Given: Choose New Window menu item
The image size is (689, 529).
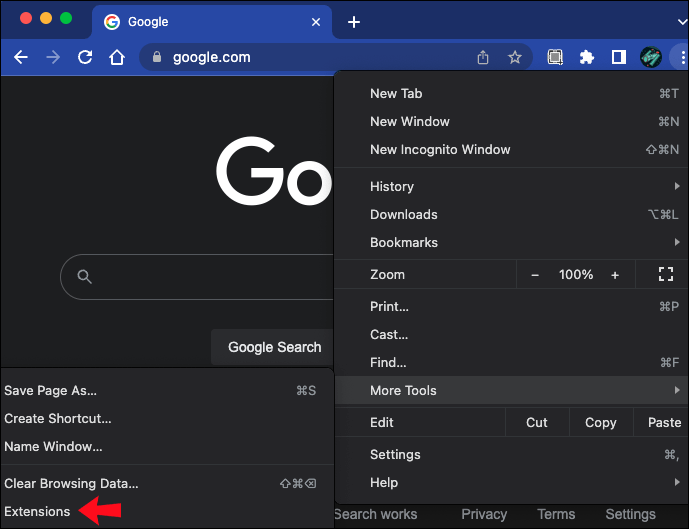Looking at the screenshot, I should (511, 122).
